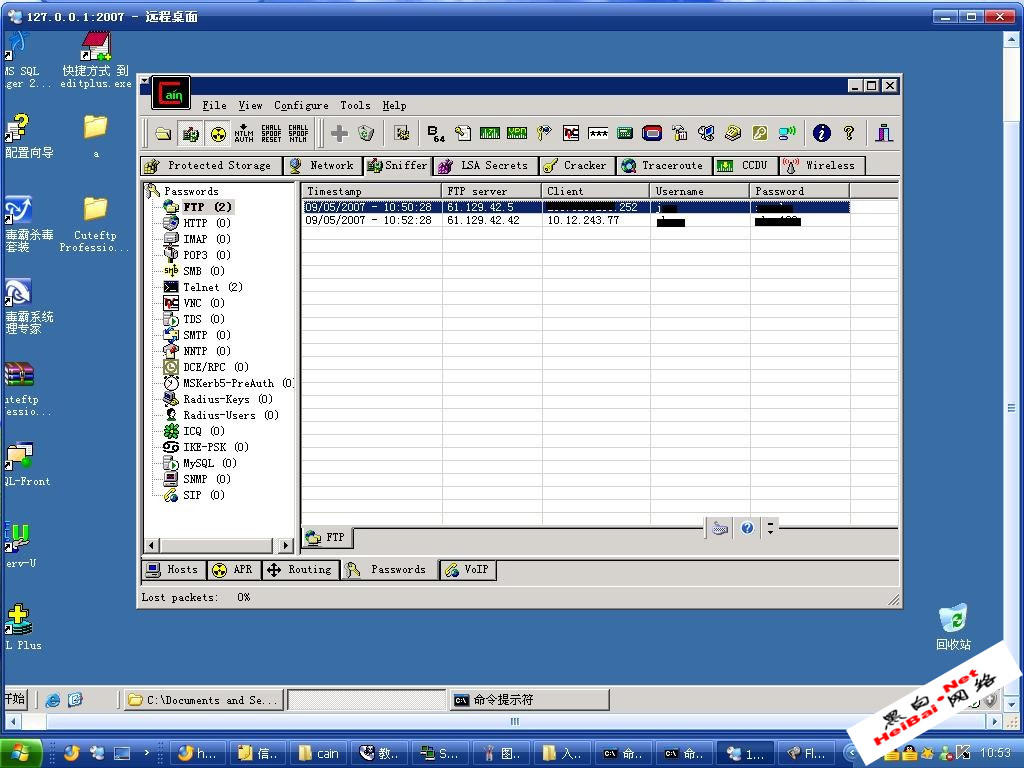
Task: Click the blue help icon below the table
Action: click(x=747, y=528)
